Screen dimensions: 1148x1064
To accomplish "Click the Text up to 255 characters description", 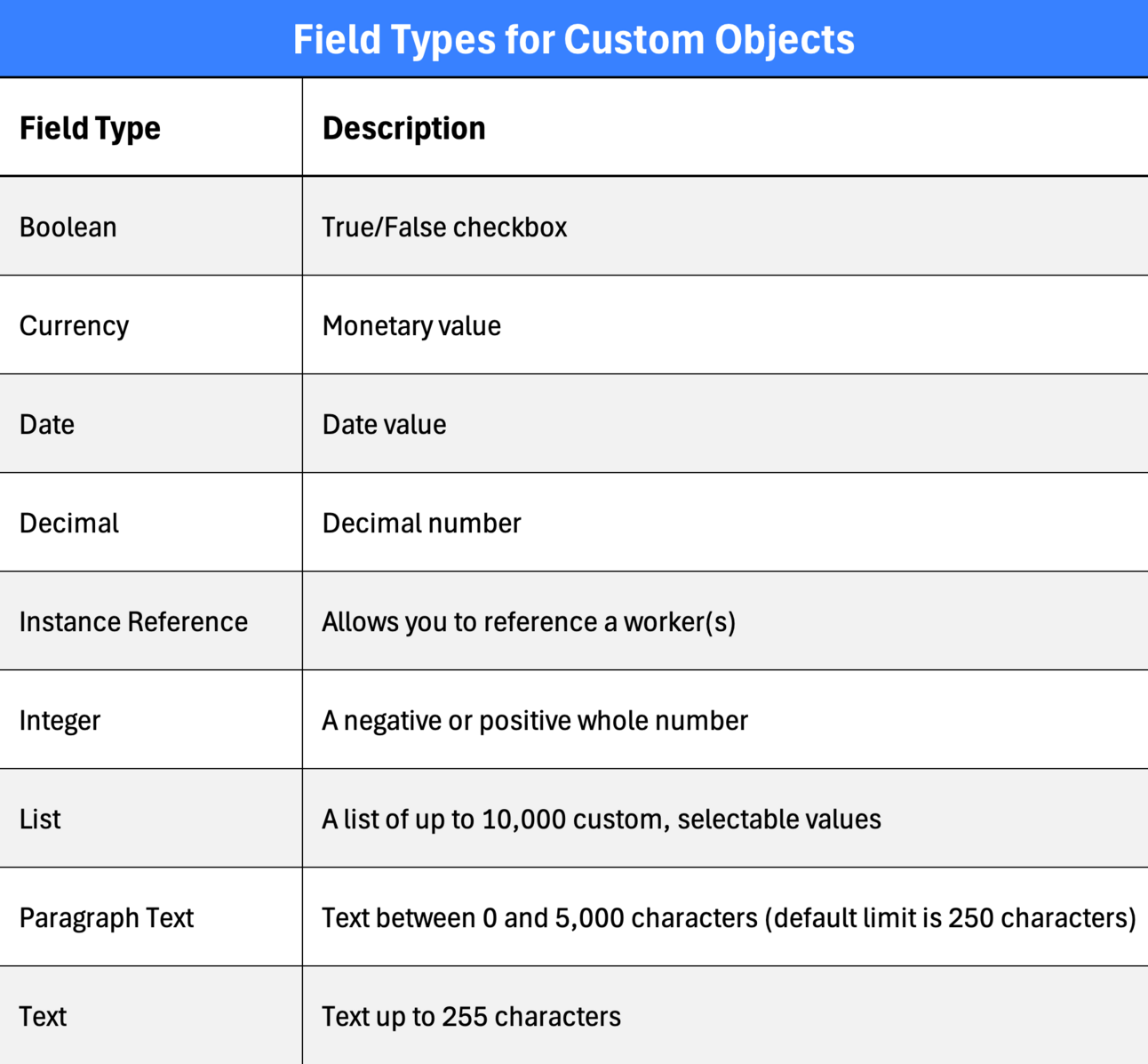I will 471,1016.
